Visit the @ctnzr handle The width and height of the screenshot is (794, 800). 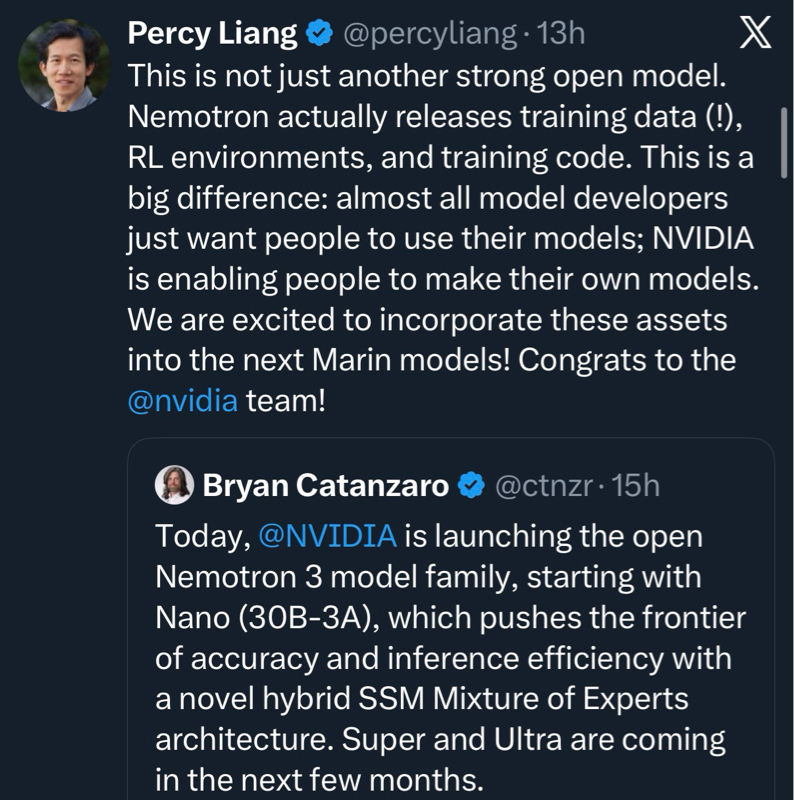545,486
